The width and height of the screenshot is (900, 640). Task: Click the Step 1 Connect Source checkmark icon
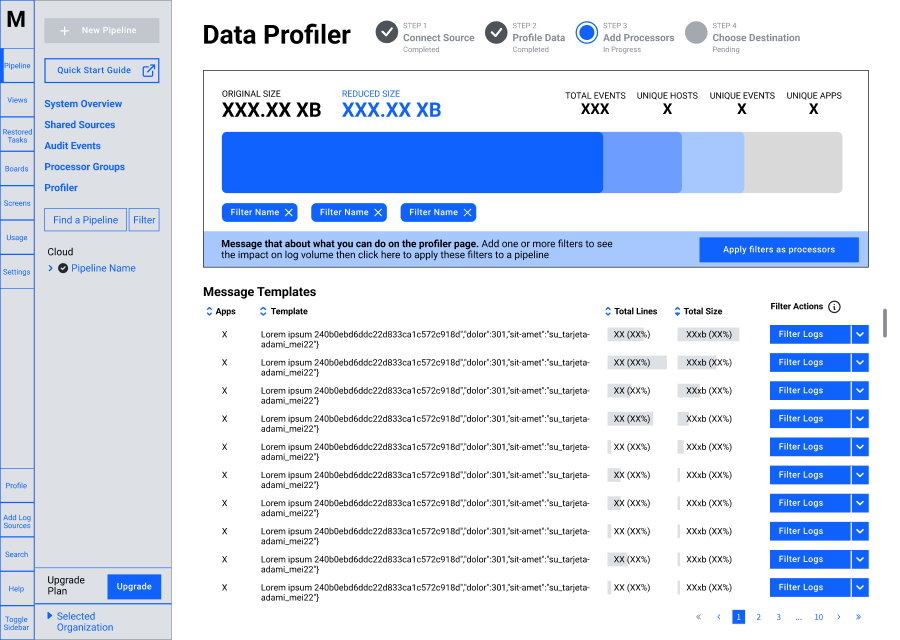pyautogui.click(x=387, y=33)
